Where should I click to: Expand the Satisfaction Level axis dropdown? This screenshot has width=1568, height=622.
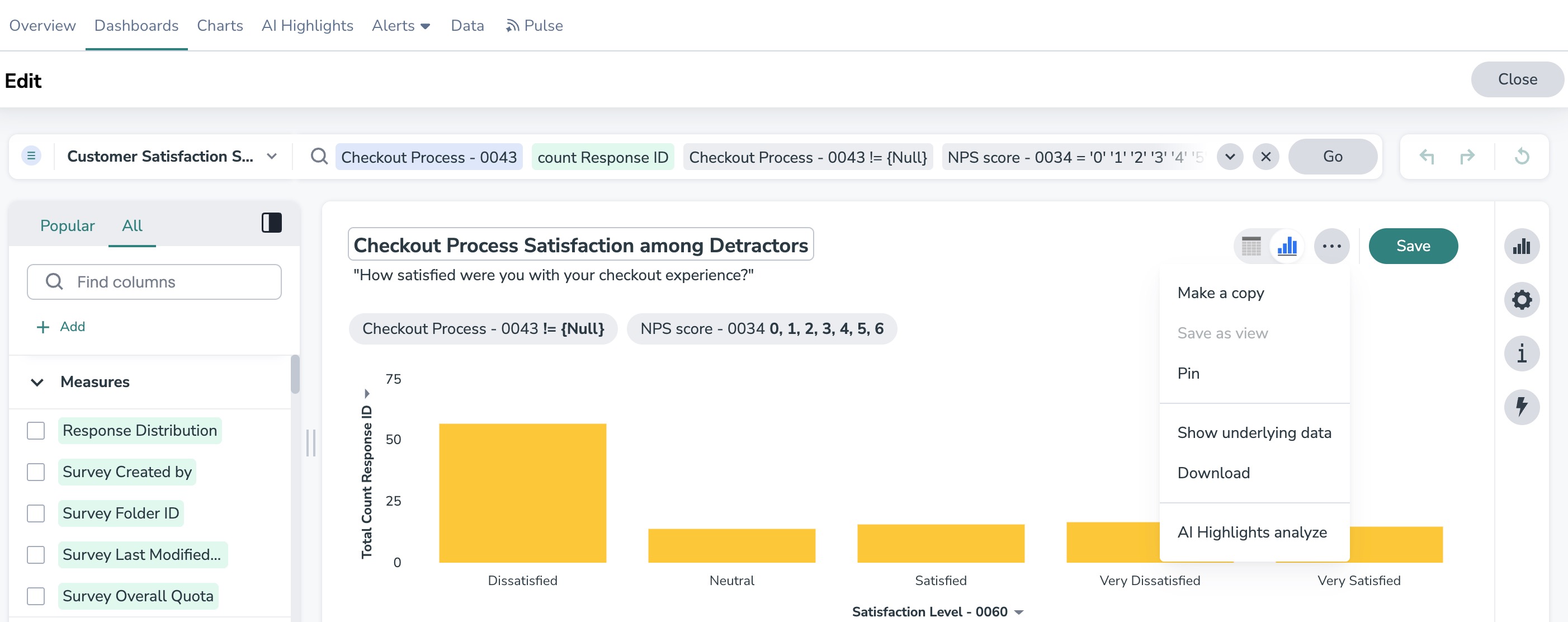click(x=1019, y=612)
